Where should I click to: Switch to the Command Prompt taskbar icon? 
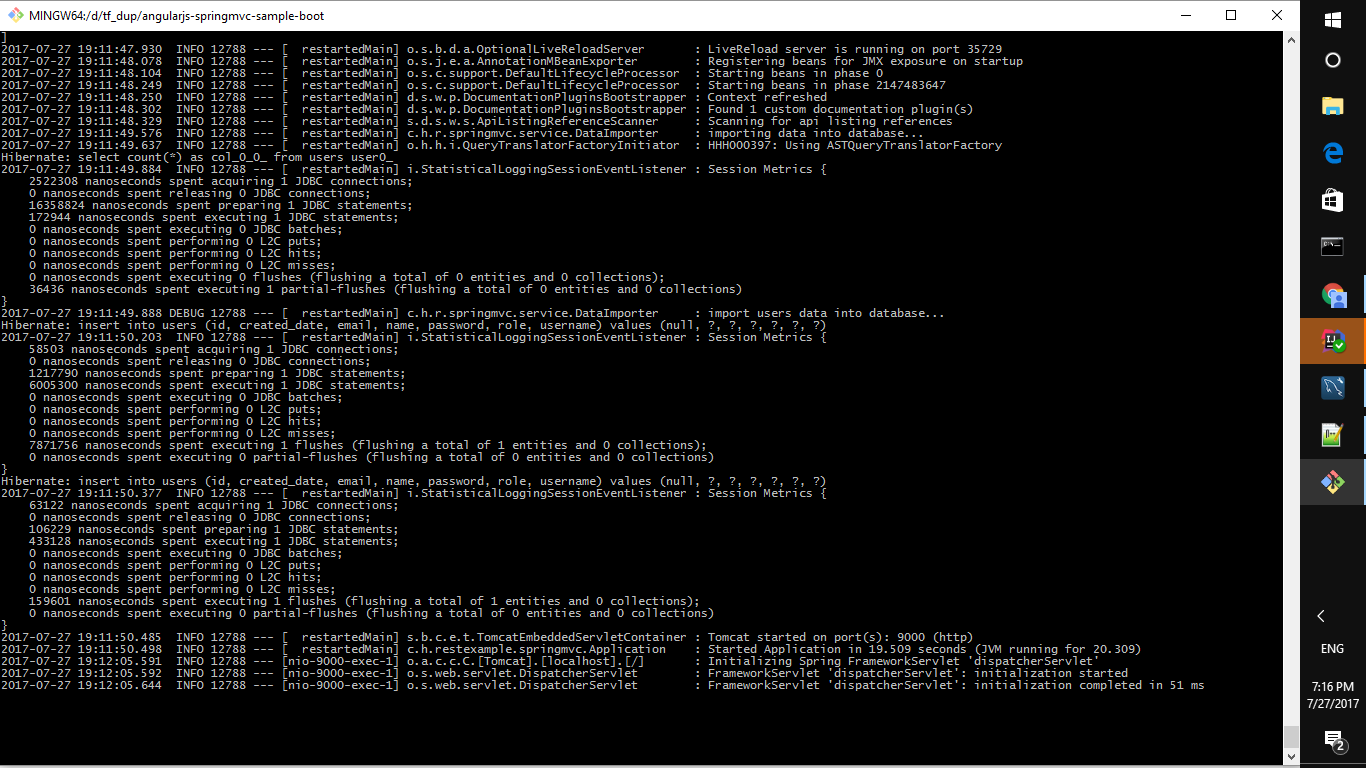[1333, 247]
